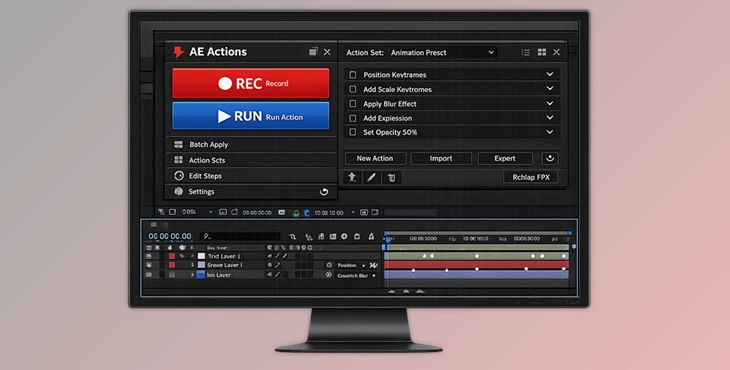Click the blue RUN Run Action button

250,116
